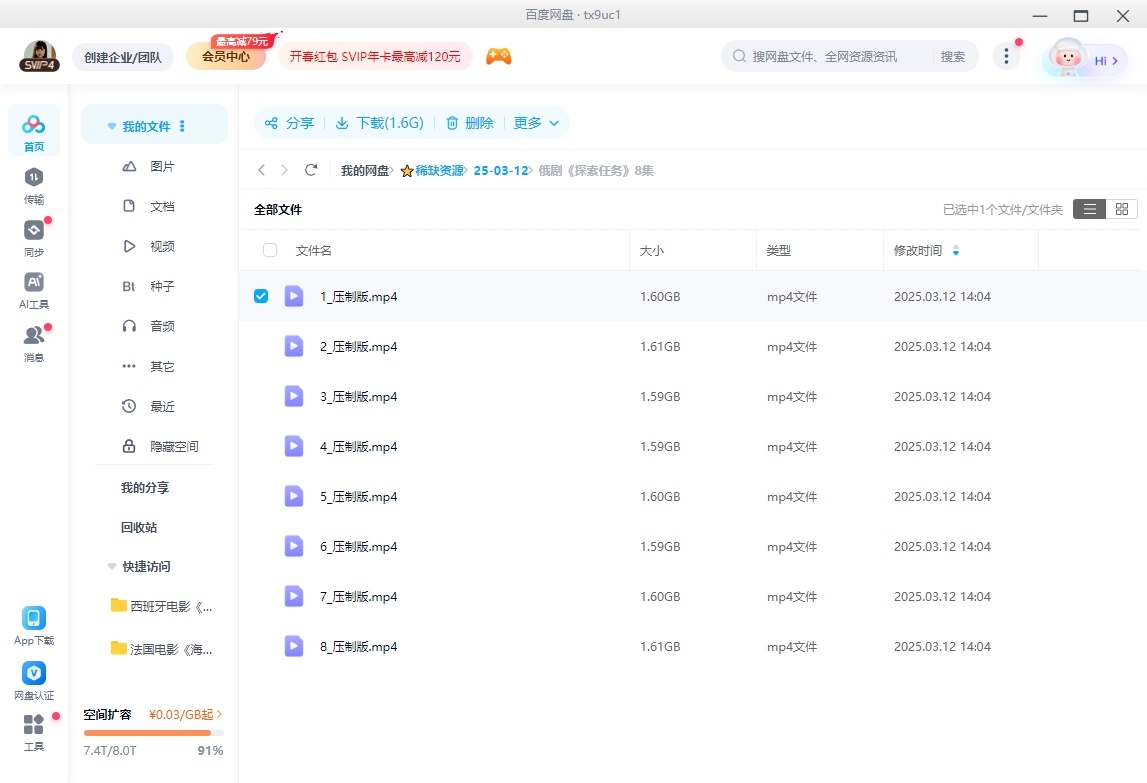The image size is (1147, 783).
Task: Open 网盘认证 in the sidebar
Action: [33, 680]
